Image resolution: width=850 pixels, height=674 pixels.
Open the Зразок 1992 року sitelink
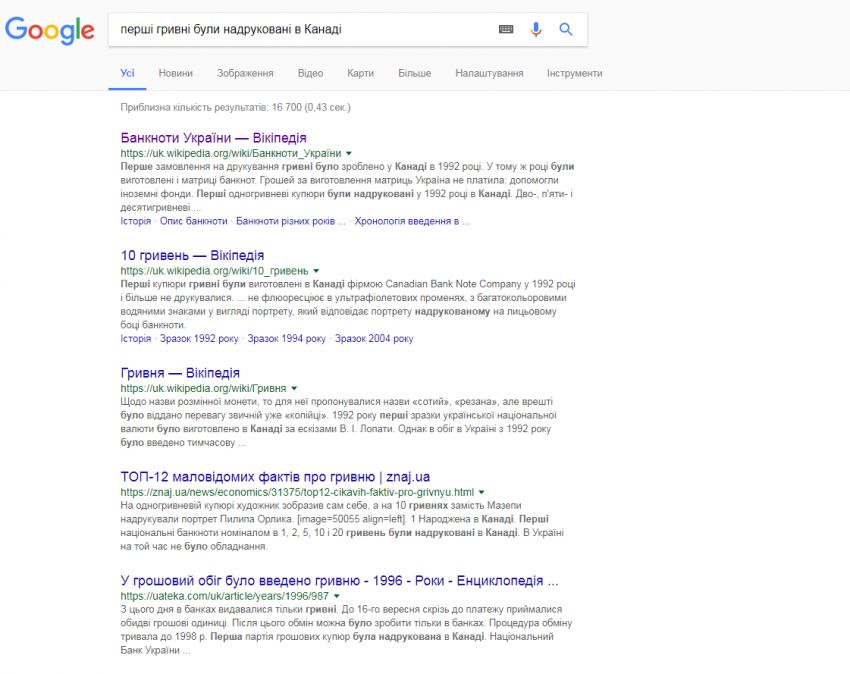tap(199, 338)
